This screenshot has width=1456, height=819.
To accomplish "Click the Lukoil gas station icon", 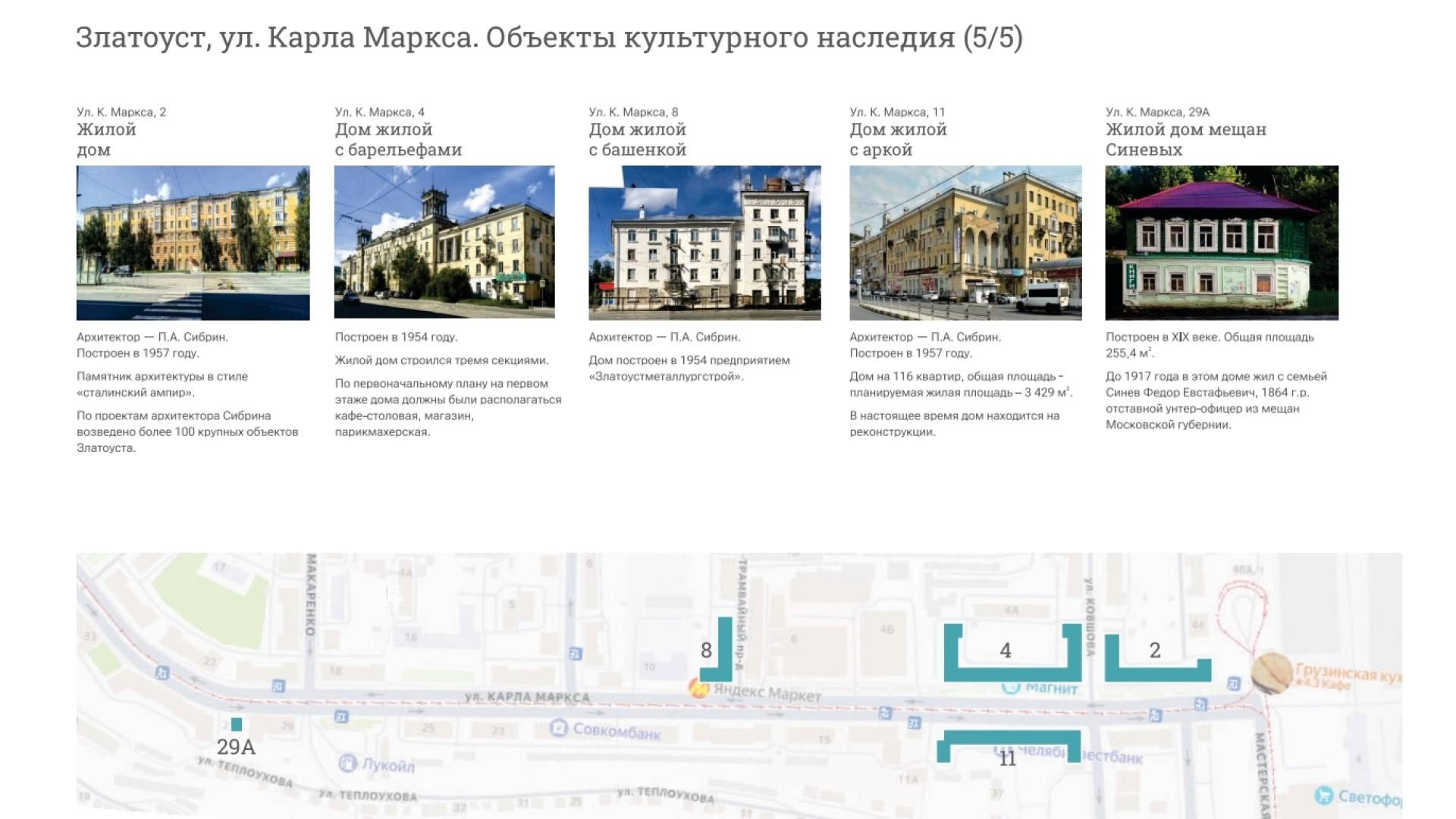I will (348, 763).
